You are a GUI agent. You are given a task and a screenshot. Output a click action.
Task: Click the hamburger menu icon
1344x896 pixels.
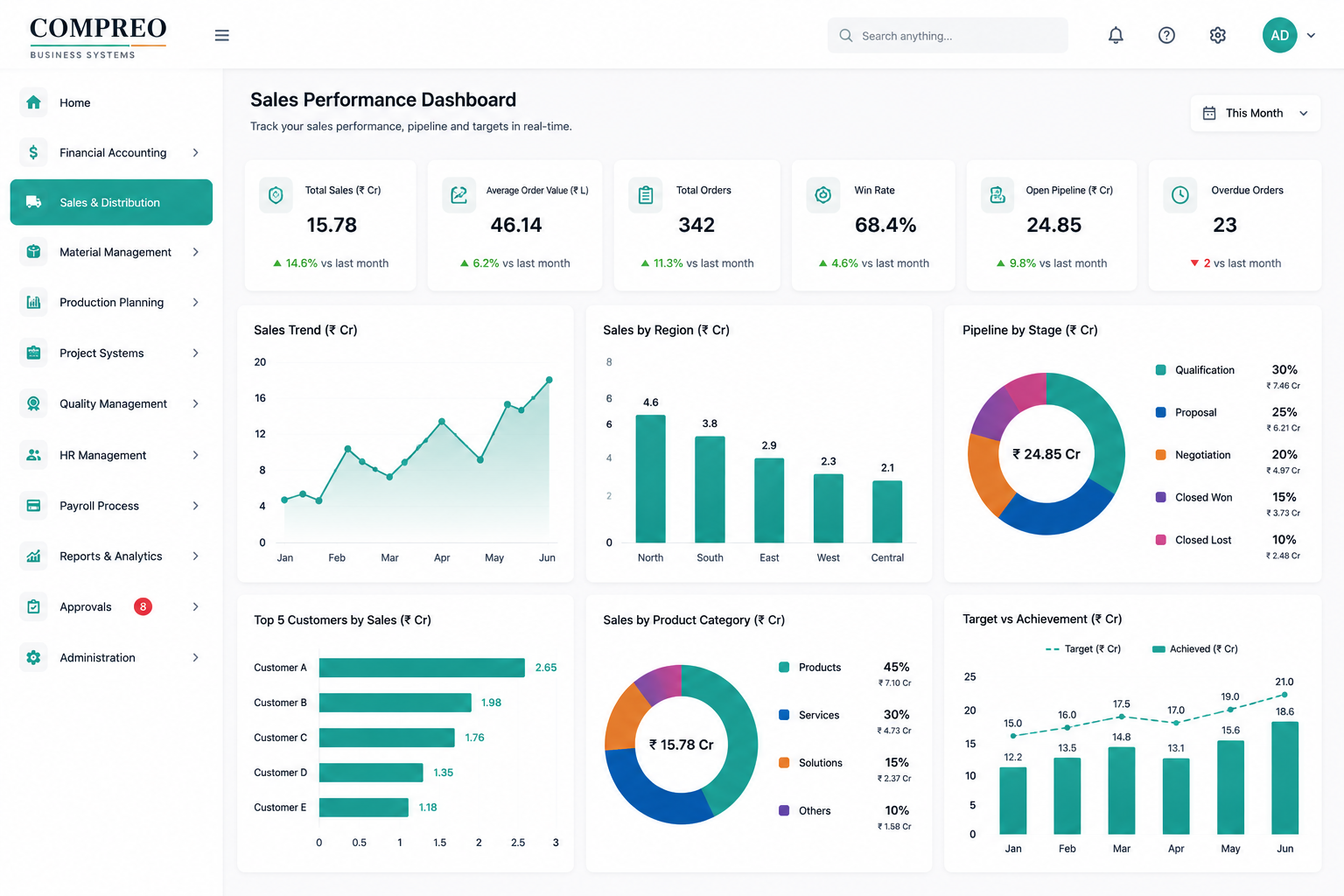(221, 35)
